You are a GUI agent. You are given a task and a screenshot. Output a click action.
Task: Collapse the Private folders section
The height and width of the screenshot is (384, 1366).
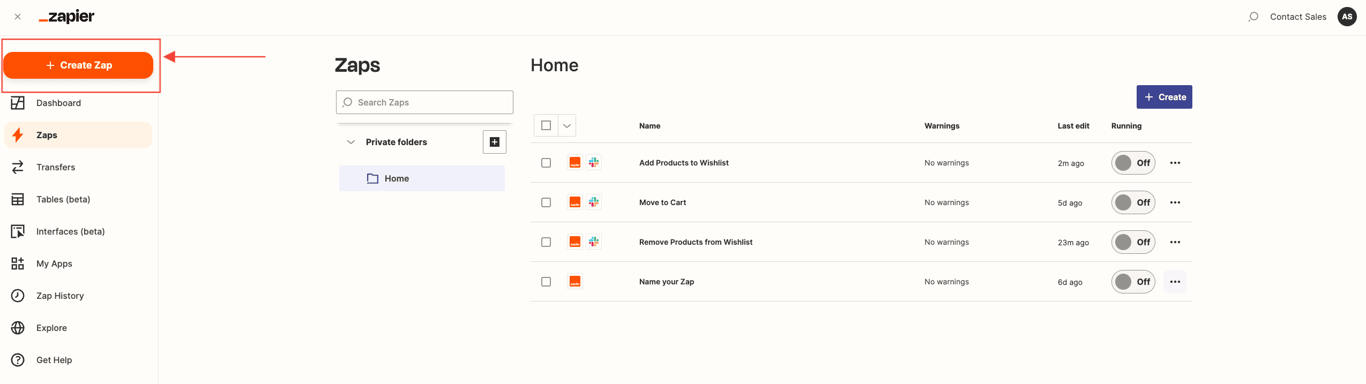click(x=351, y=142)
